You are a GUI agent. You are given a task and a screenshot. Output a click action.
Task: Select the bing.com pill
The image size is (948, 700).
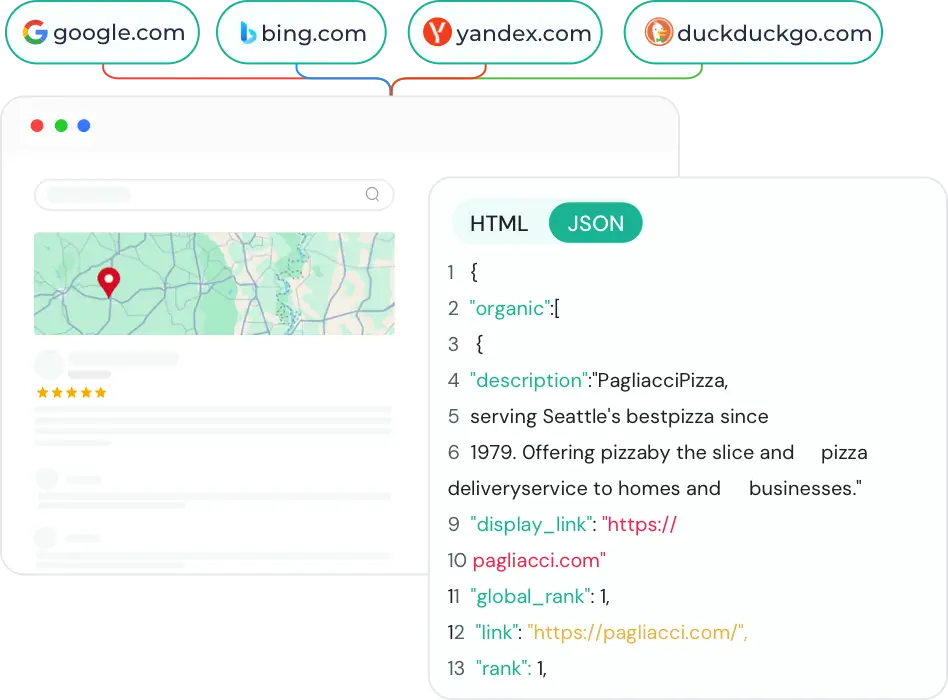[x=301, y=32]
